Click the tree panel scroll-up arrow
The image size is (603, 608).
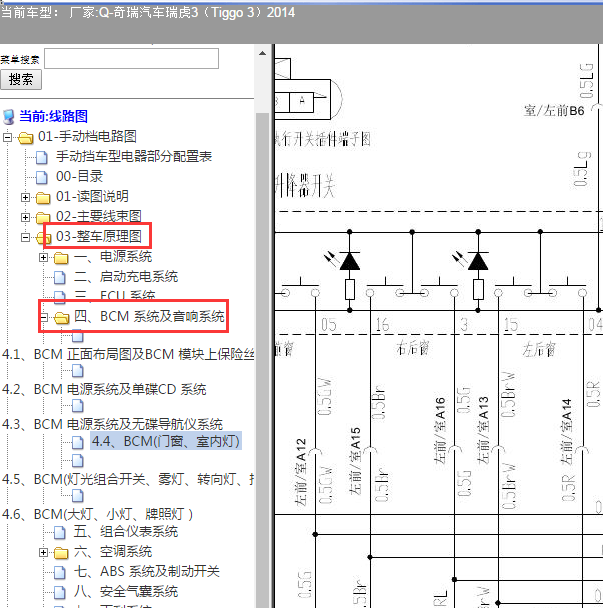coord(263,53)
